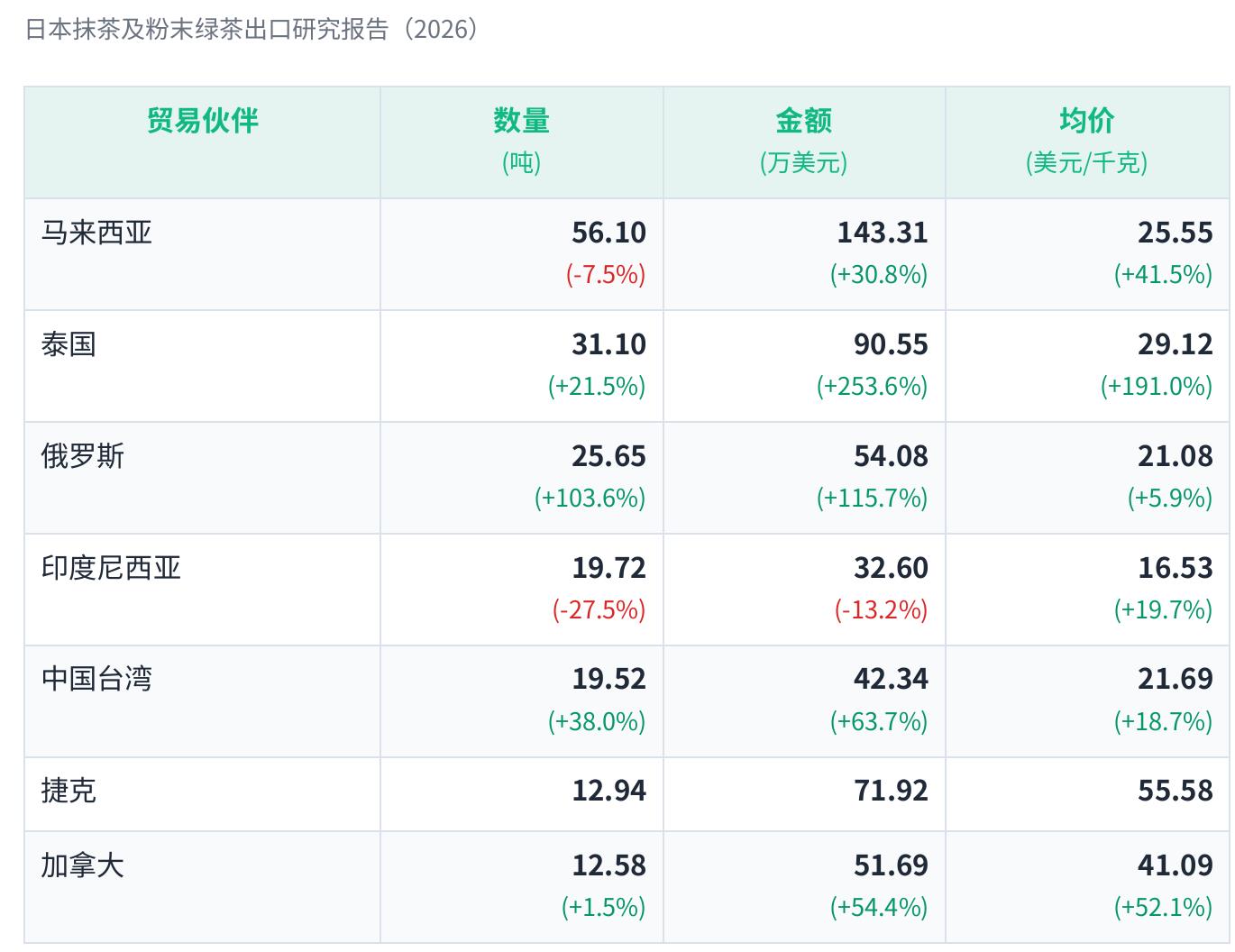
Task: Click the change value '(+18.7%)'
Action: (x=1164, y=721)
